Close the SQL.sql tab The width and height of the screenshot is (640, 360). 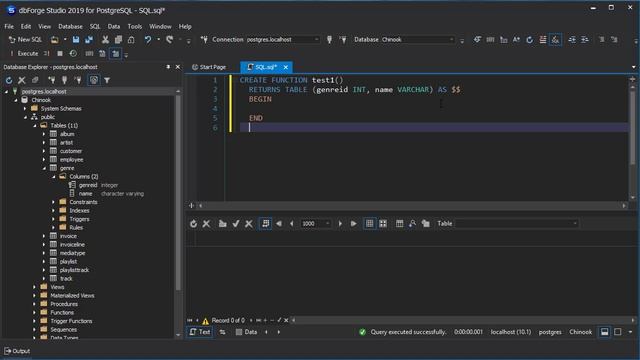[286, 67]
